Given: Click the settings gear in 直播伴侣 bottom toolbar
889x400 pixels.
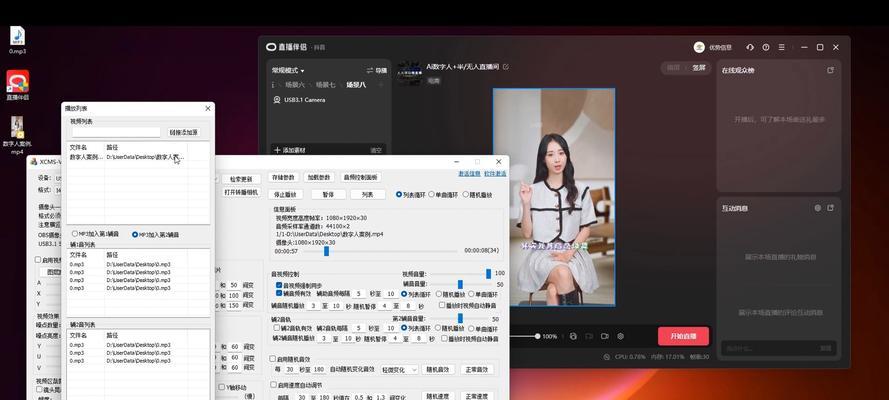Looking at the screenshot, I should tap(620, 336).
